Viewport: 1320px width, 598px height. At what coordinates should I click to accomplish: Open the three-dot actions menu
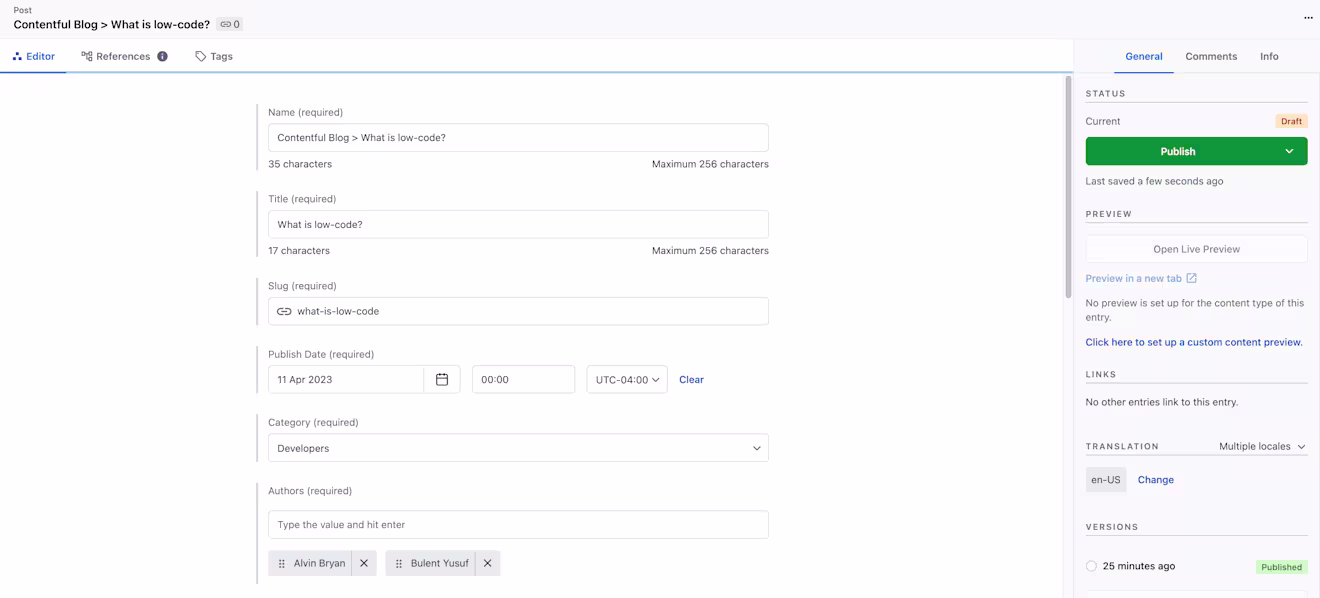(1308, 17)
